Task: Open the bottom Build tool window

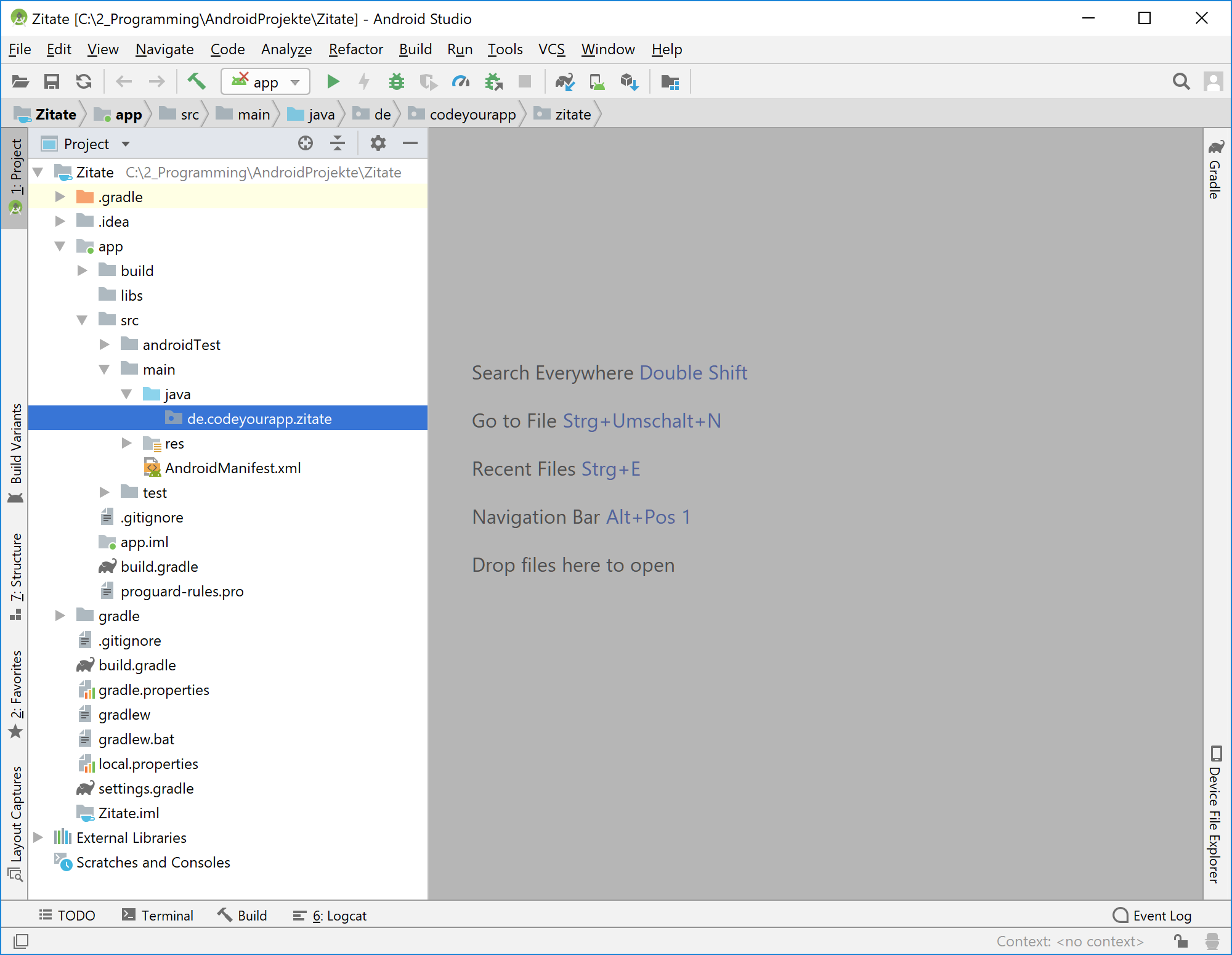Action: (242, 916)
